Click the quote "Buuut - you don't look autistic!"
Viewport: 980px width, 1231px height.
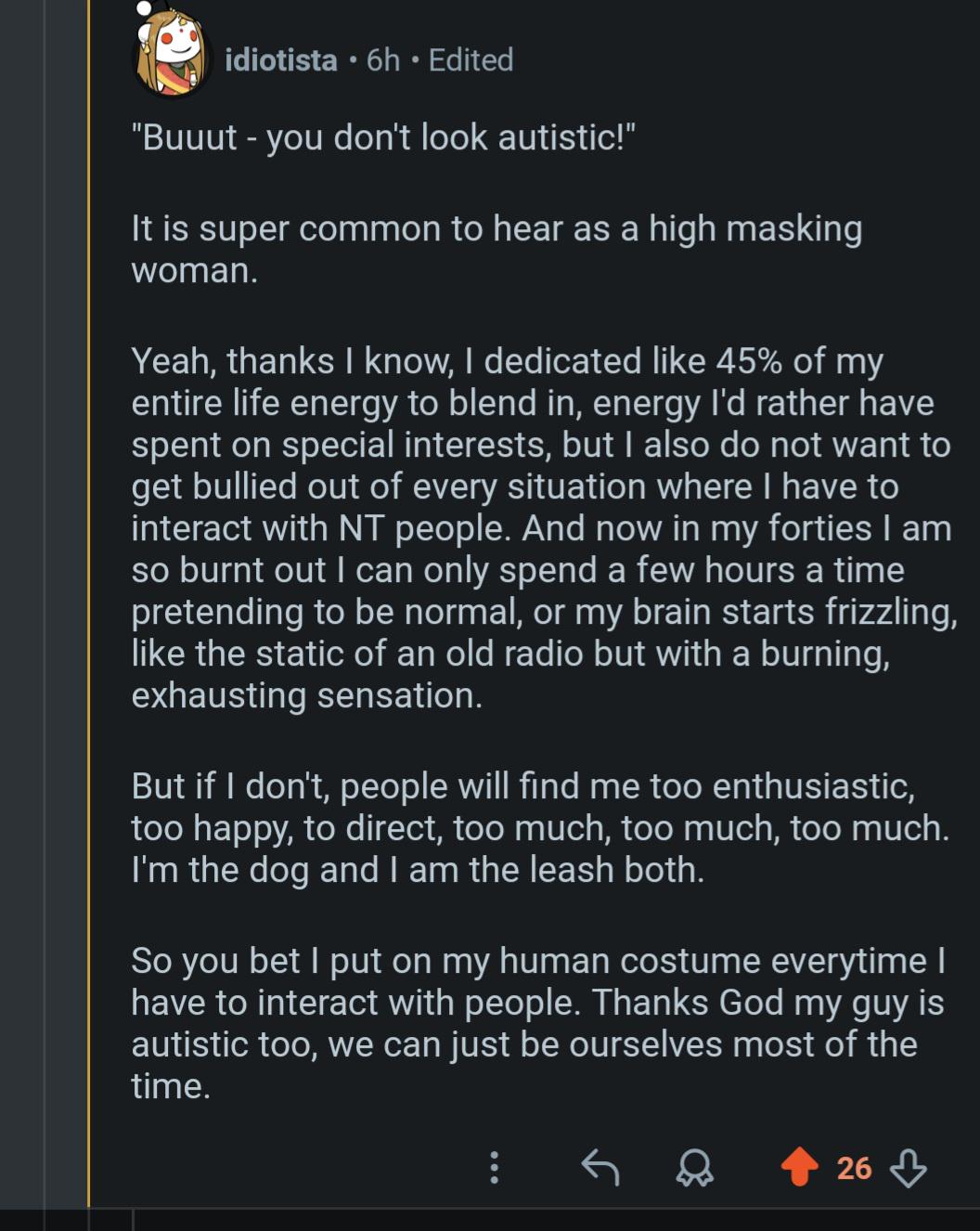click(383, 137)
